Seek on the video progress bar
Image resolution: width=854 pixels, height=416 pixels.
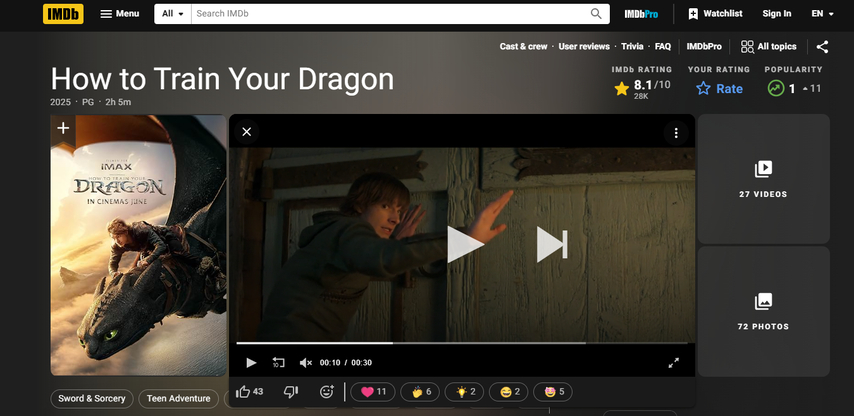coord(462,343)
